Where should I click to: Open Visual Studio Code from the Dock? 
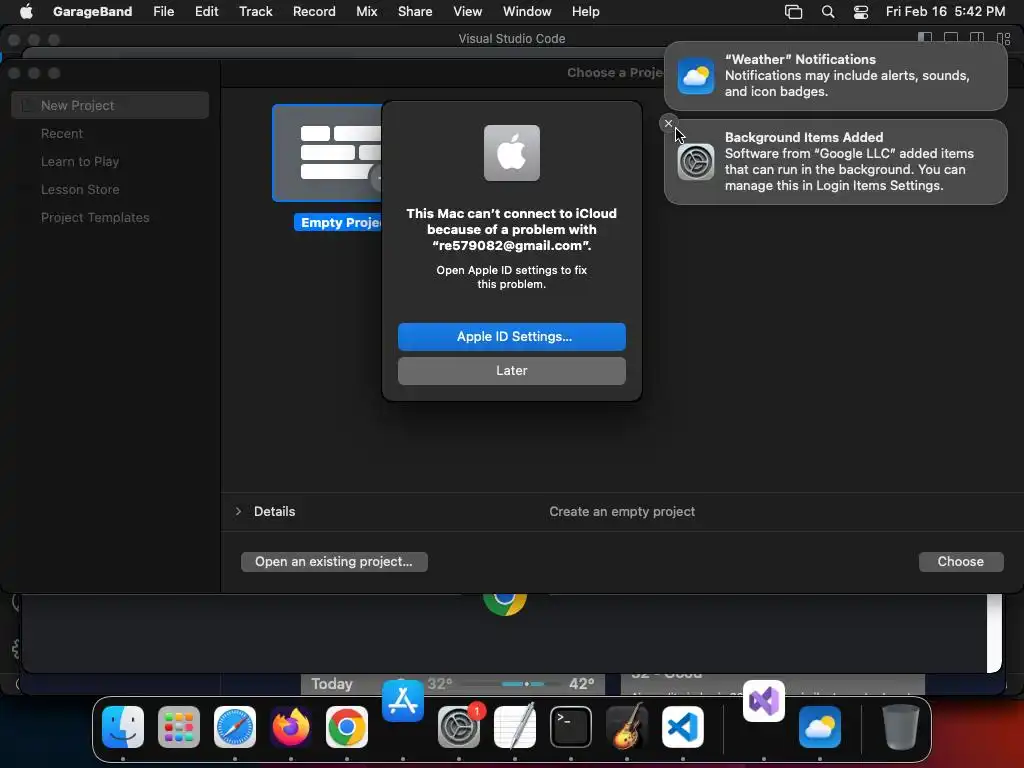[683, 726]
